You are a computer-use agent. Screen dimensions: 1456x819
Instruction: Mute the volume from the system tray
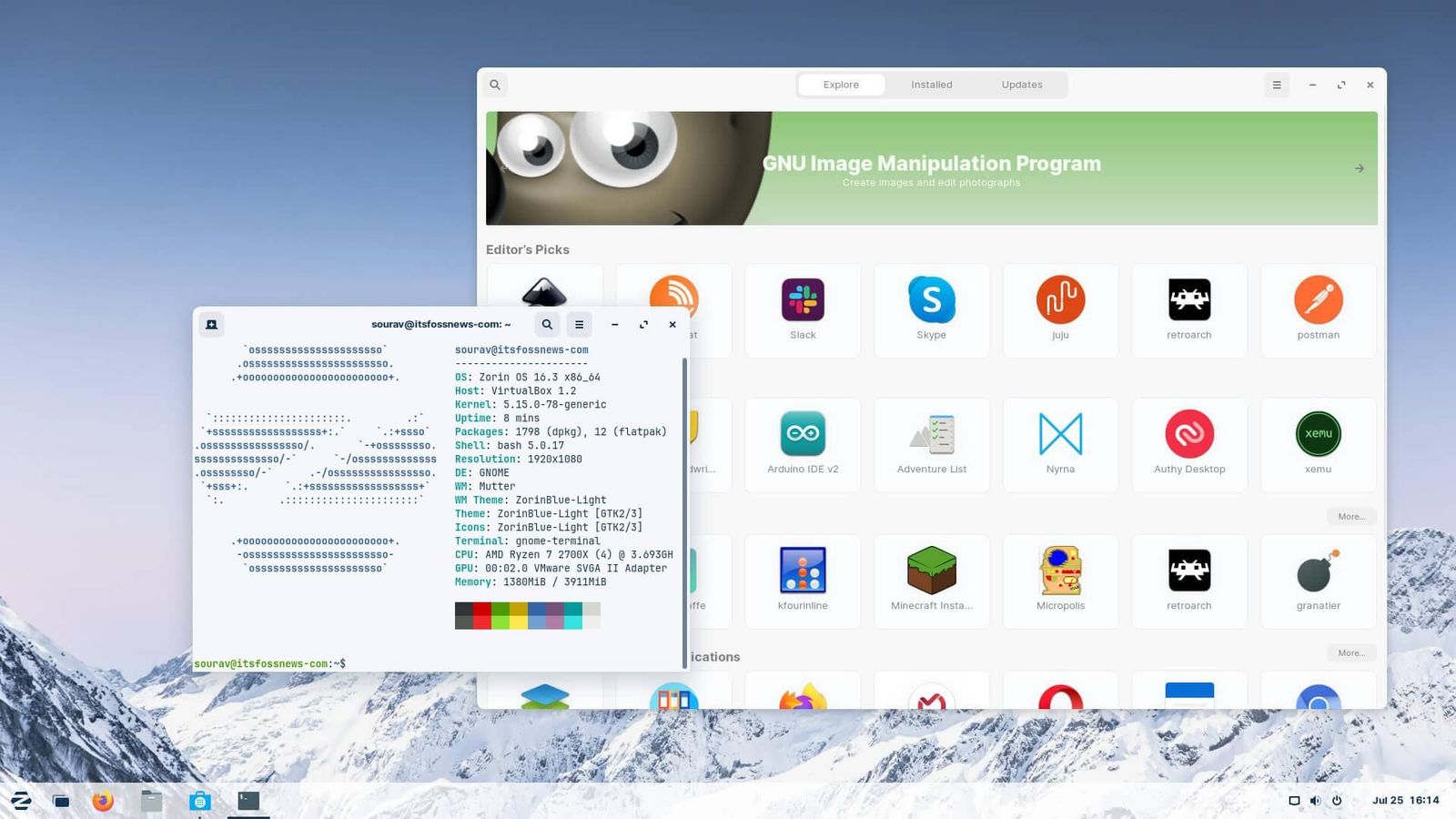[1315, 801]
